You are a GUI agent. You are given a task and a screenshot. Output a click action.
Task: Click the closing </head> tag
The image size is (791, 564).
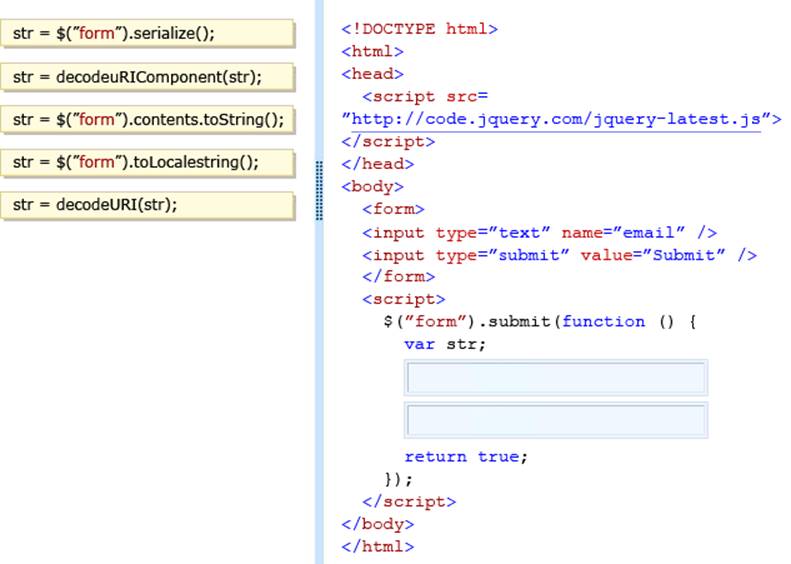[x=377, y=164]
